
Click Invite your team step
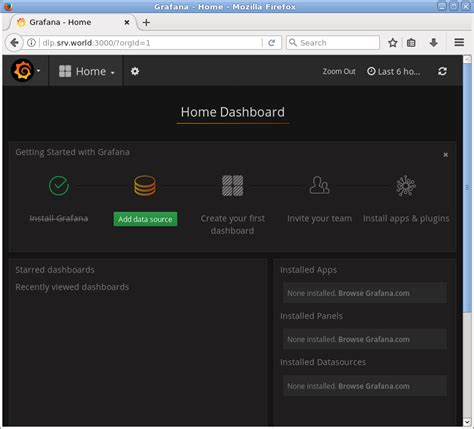[x=319, y=218]
